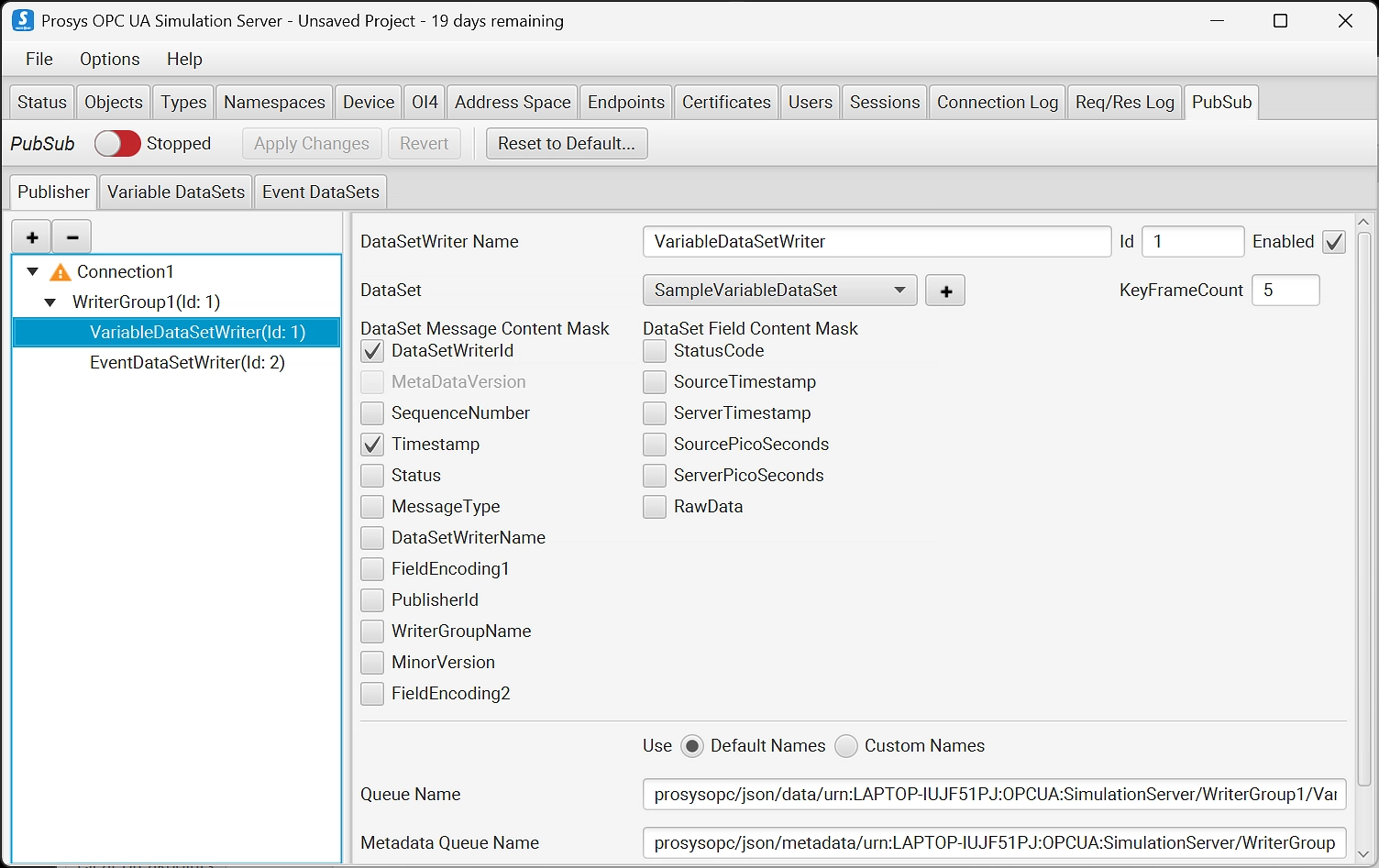
Task: Click the minus button to remove item
Action: (72, 237)
